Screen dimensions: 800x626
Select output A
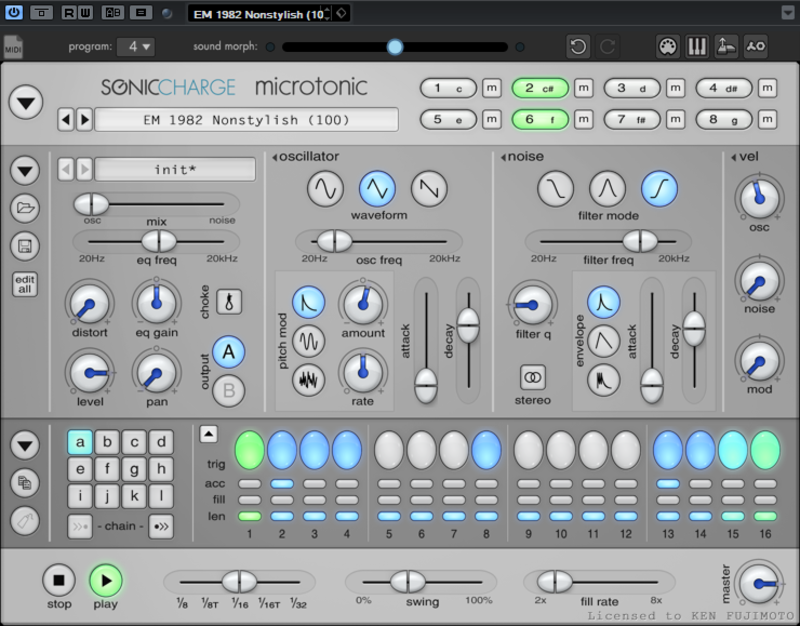point(229,352)
